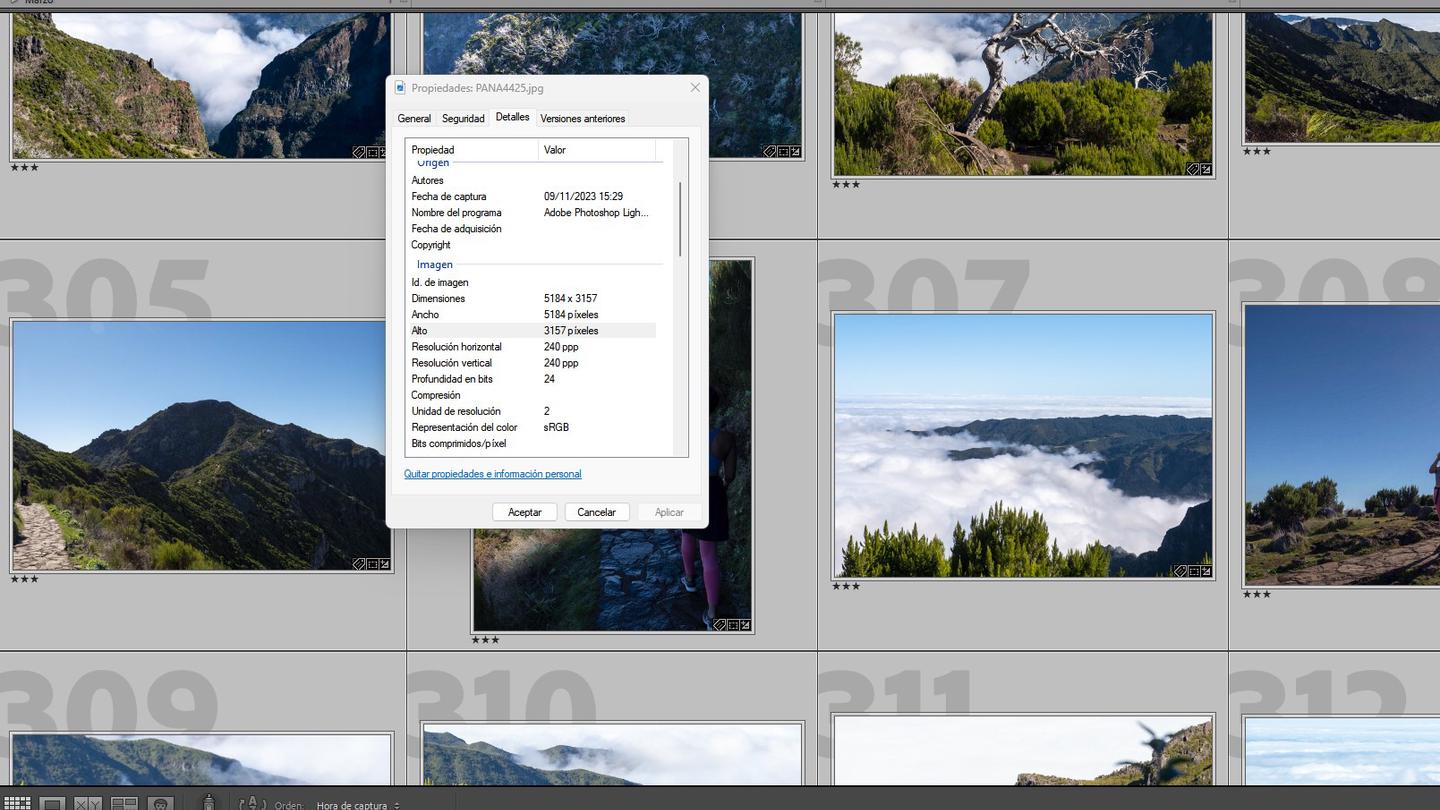The image size is (1440, 810).
Task: Open People face view icon
Action: pos(160,803)
